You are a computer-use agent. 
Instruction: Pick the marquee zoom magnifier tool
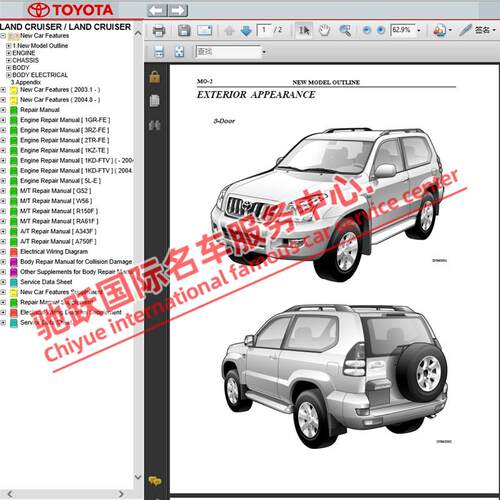[x=345, y=31]
